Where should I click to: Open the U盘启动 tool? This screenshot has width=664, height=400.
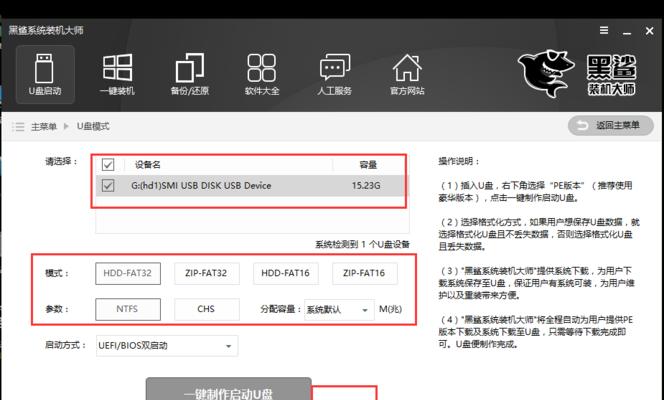click(45, 74)
